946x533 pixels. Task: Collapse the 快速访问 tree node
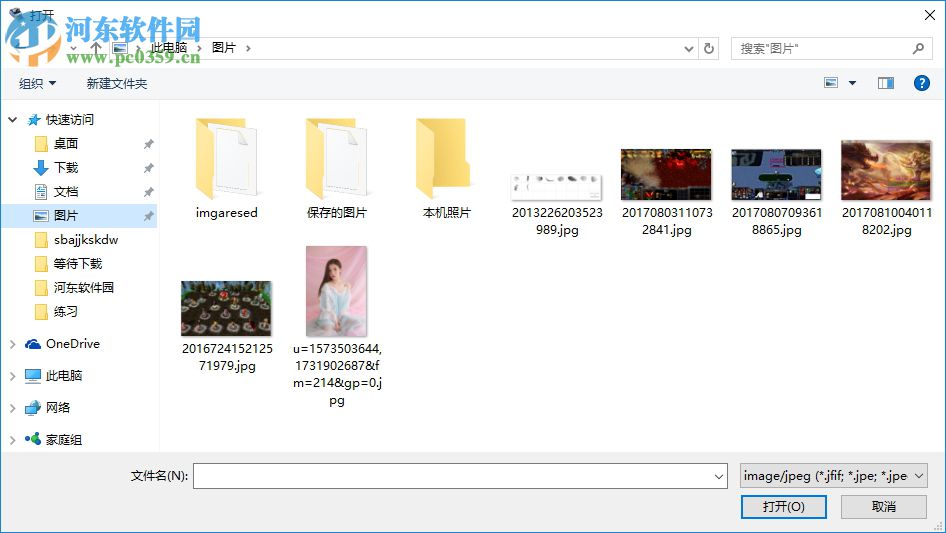pos(13,120)
